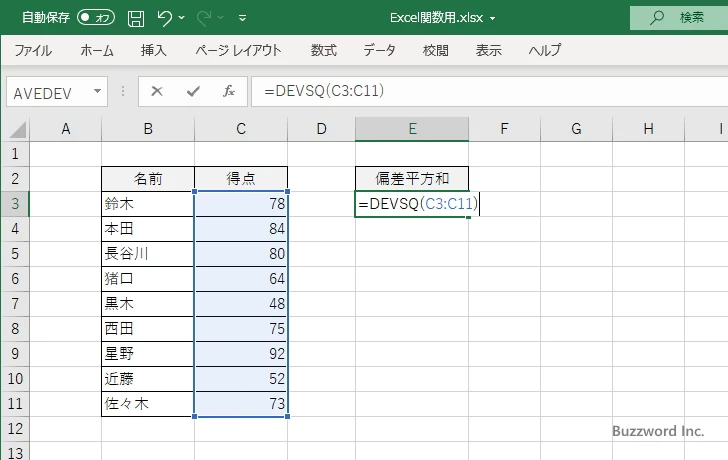Viewport: 728px width, 460px height.
Task: Click the score cell showing 48
Action: (x=241, y=304)
